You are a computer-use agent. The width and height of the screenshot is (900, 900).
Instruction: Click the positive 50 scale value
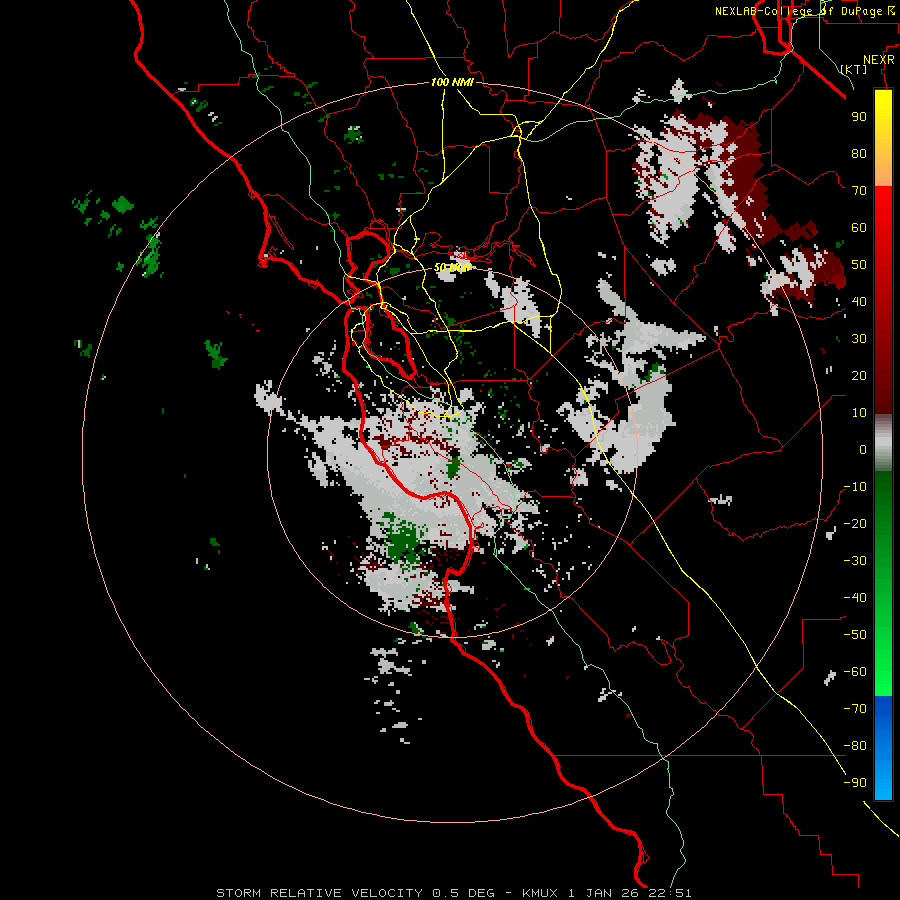859,265
